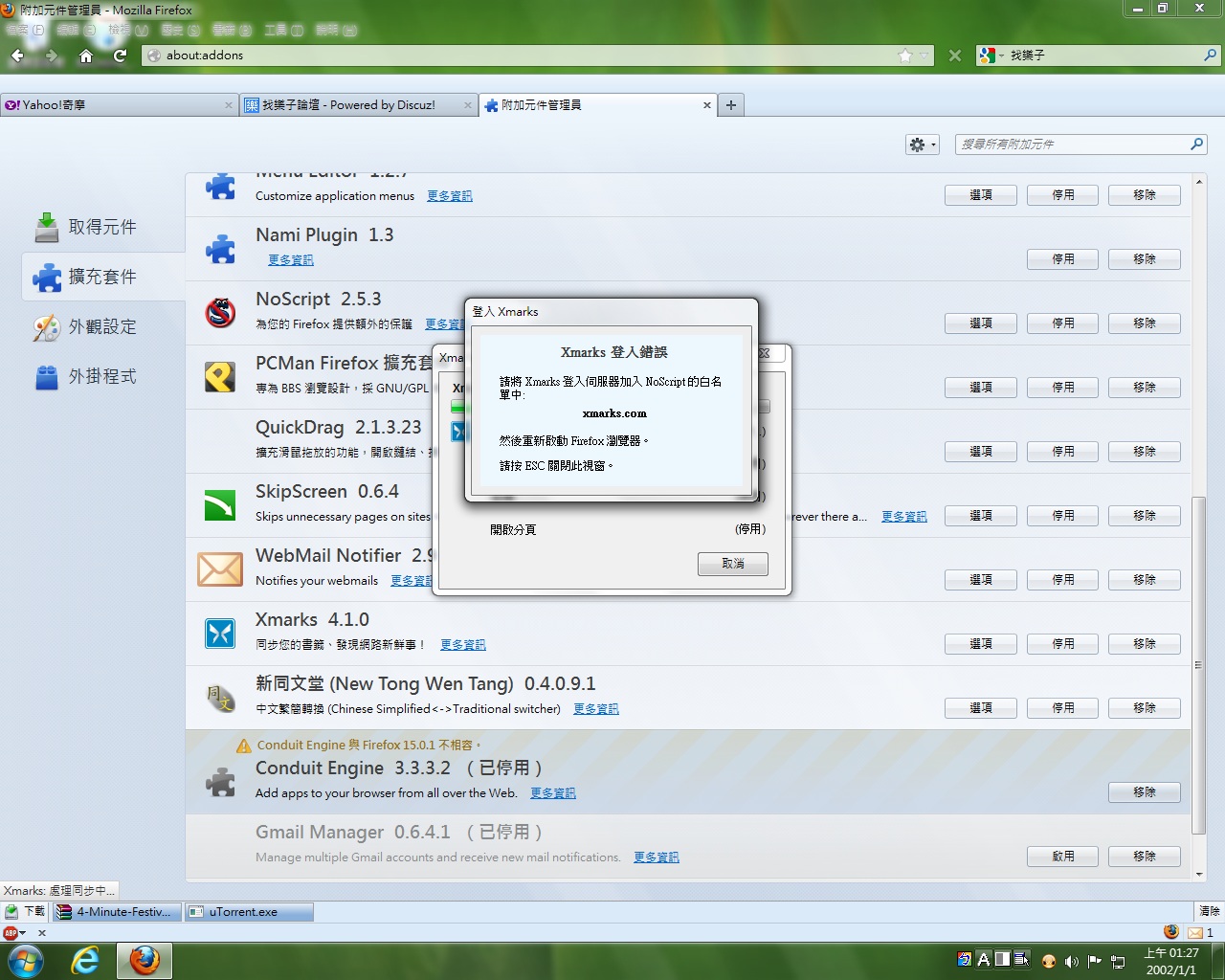Click the add-ons list vertical scrollbar thumb
The image size is (1225, 980).
point(1198,664)
